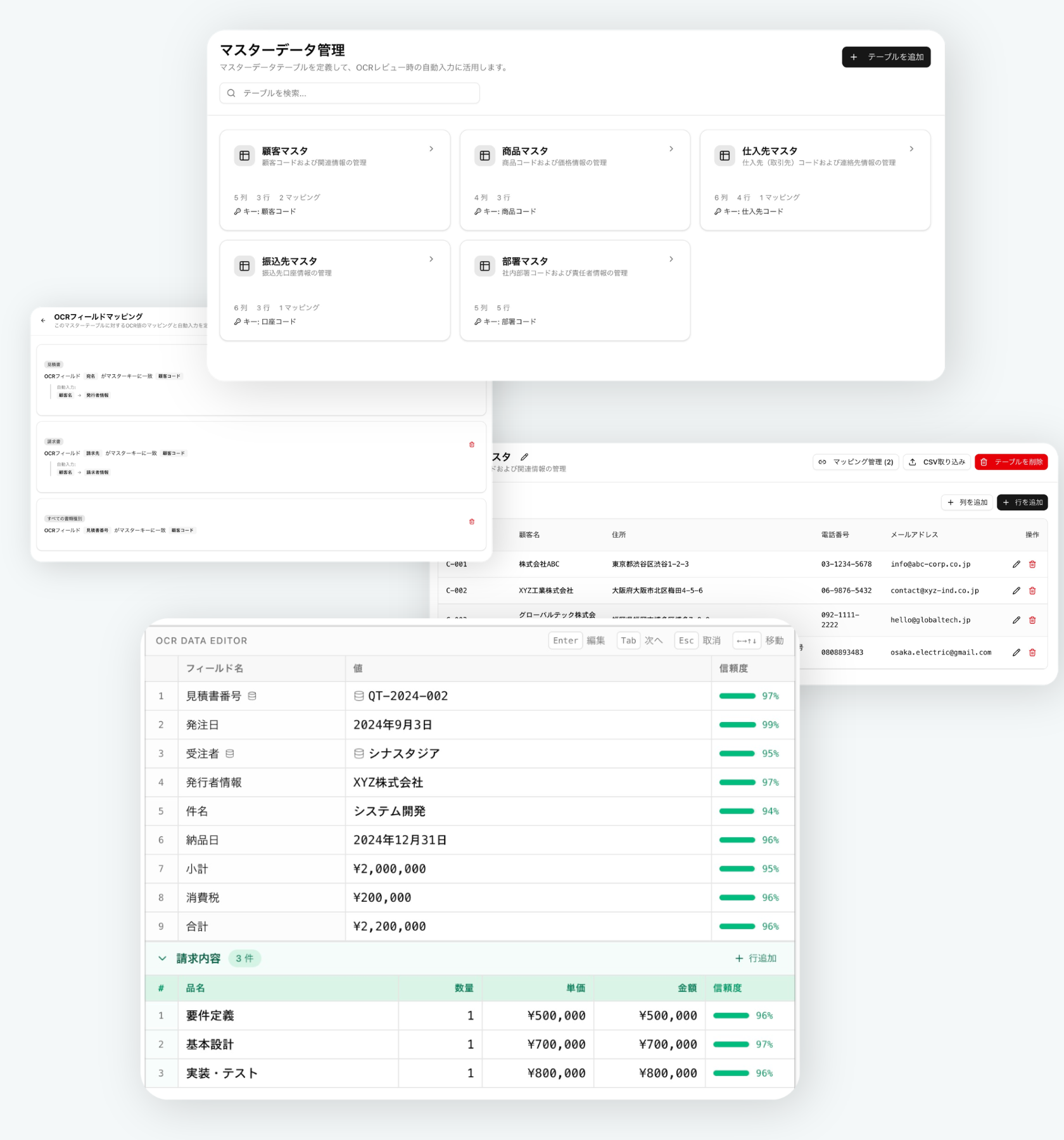
Task: Click the database icon next to 見積書番号
Action: click(252, 696)
